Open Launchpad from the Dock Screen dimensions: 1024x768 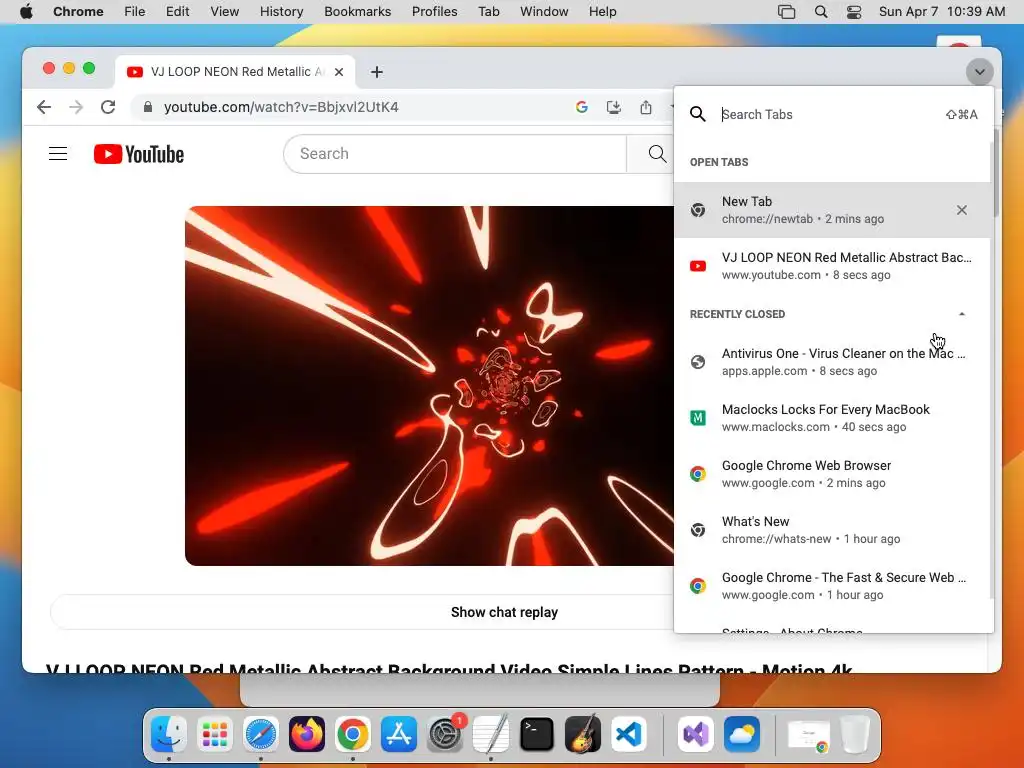(x=214, y=734)
